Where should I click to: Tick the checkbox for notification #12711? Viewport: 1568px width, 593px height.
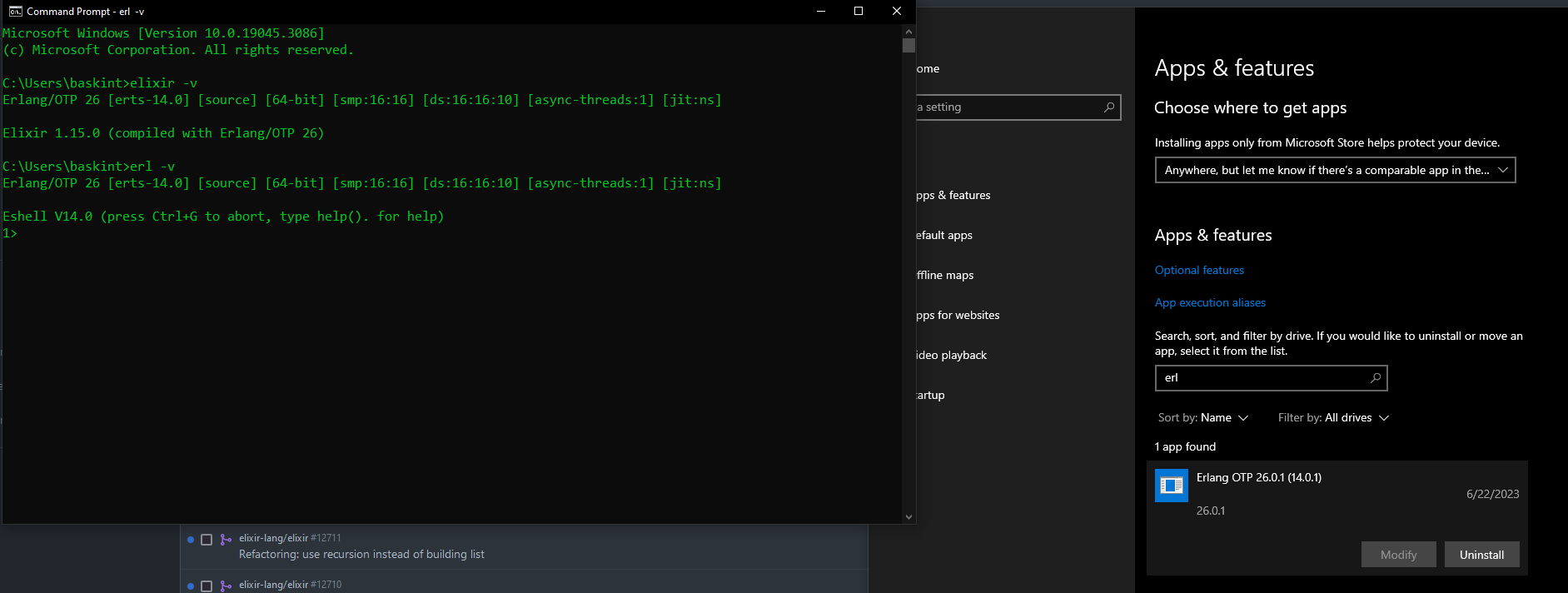207,540
